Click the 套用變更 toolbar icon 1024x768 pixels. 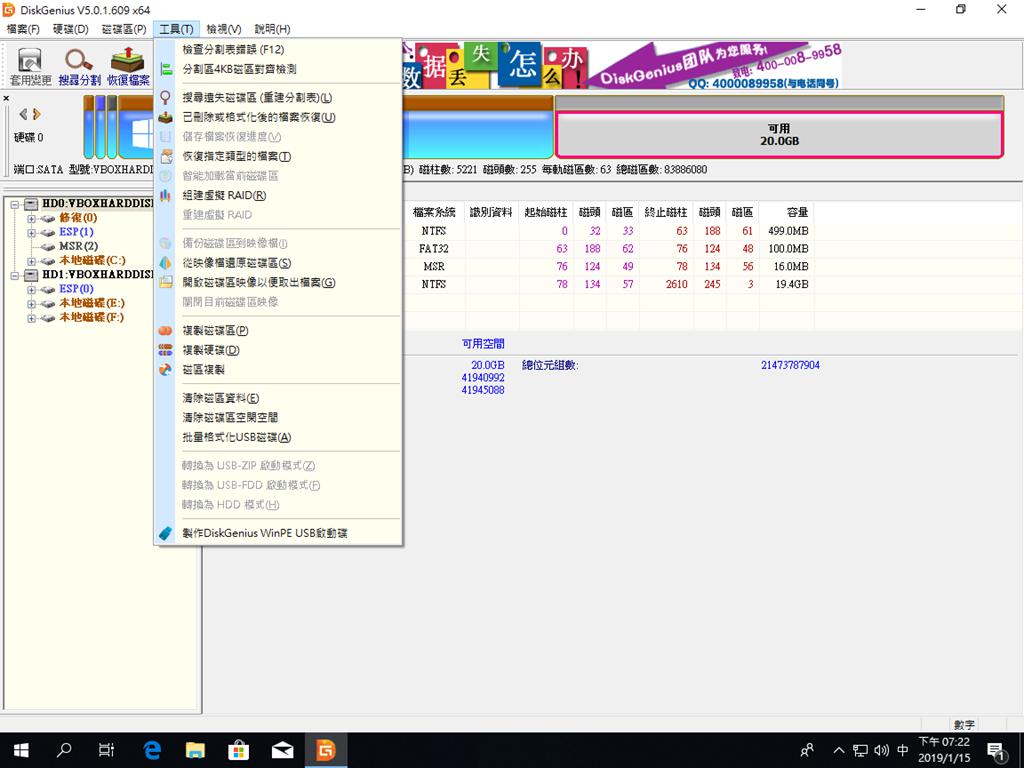pyautogui.click(x=30, y=67)
